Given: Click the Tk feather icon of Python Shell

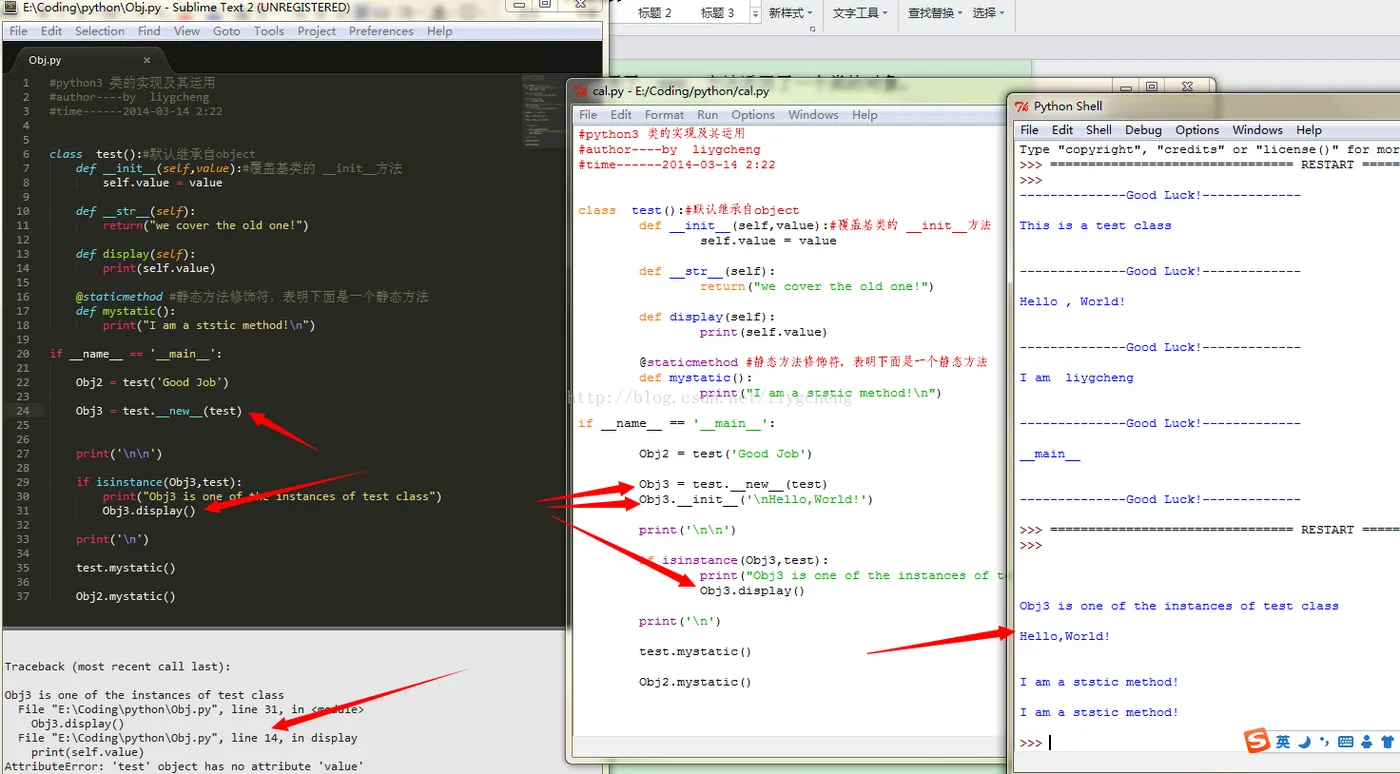Looking at the screenshot, I should [1022, 106].
